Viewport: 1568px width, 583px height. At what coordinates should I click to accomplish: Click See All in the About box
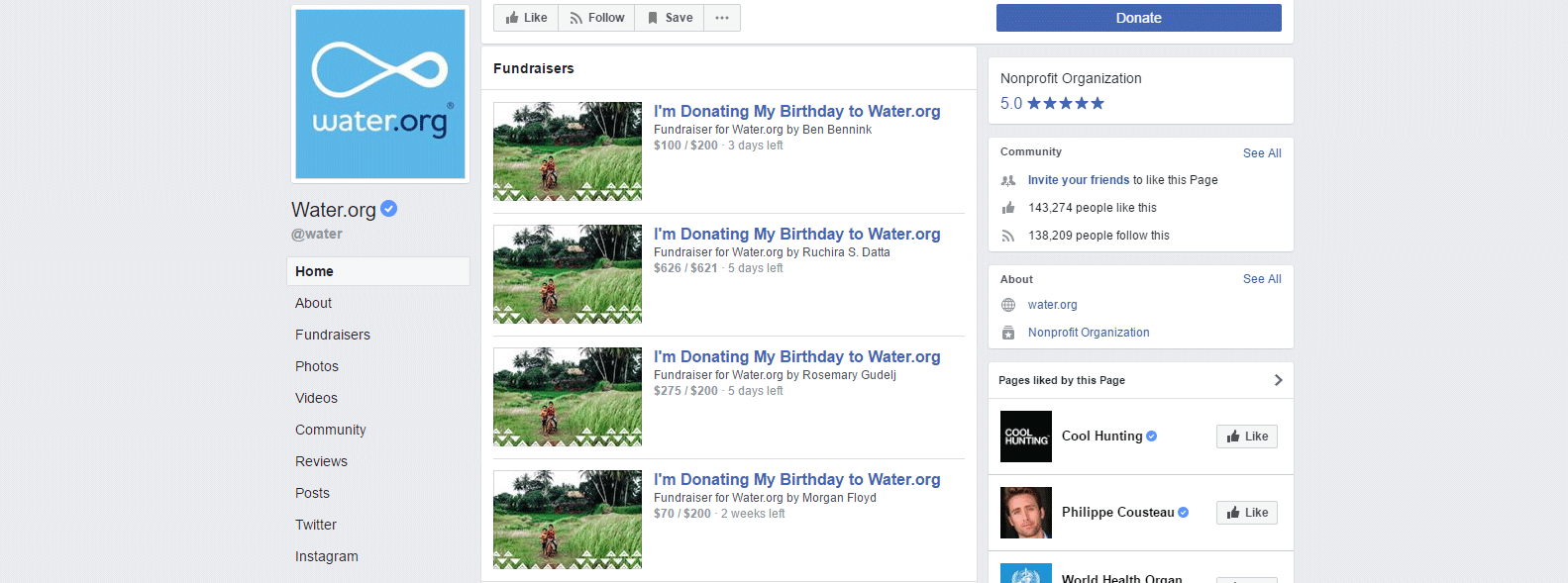tap(1262, 279)
